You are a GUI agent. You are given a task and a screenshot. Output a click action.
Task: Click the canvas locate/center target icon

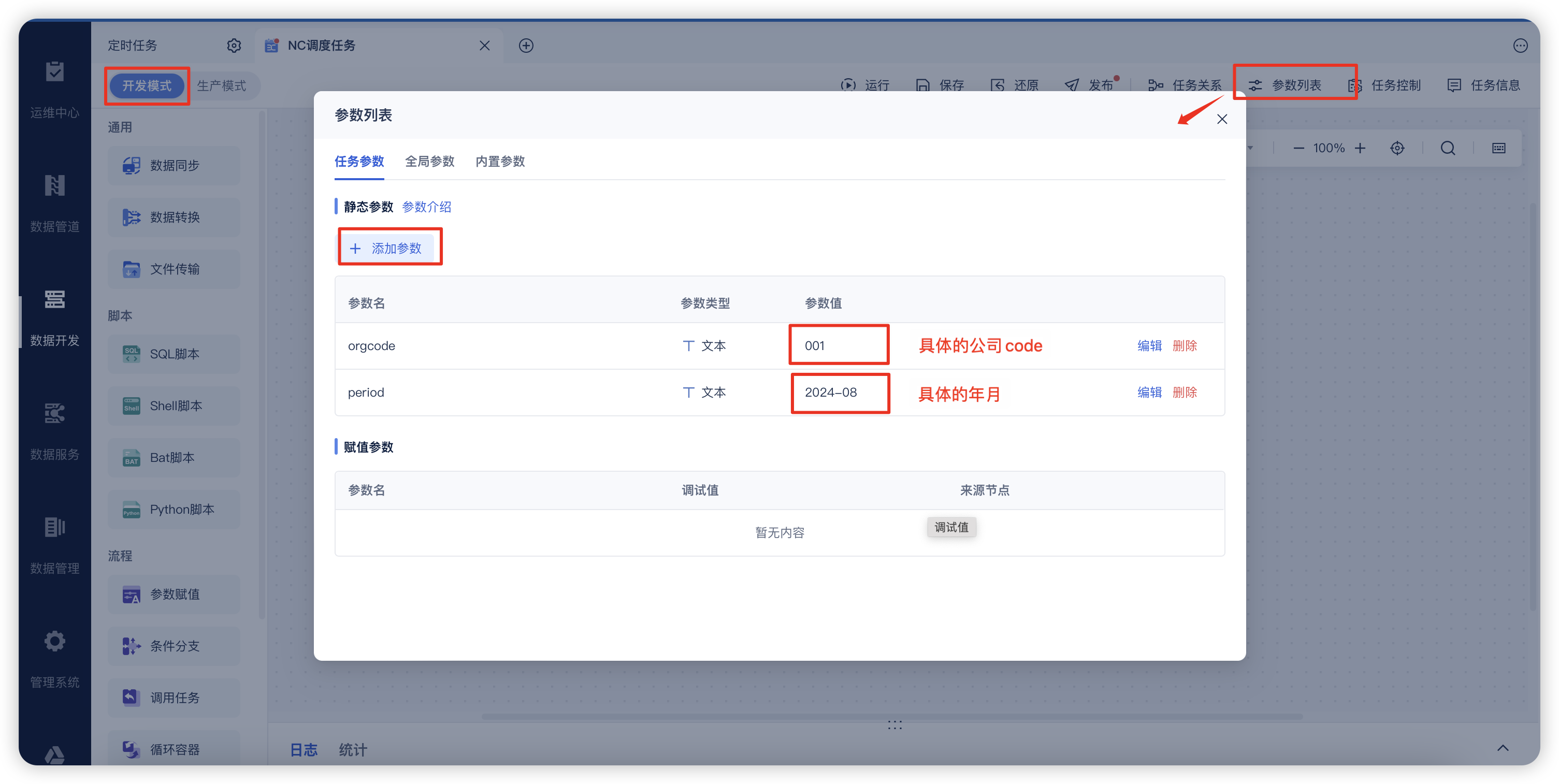pos(1397,148)
